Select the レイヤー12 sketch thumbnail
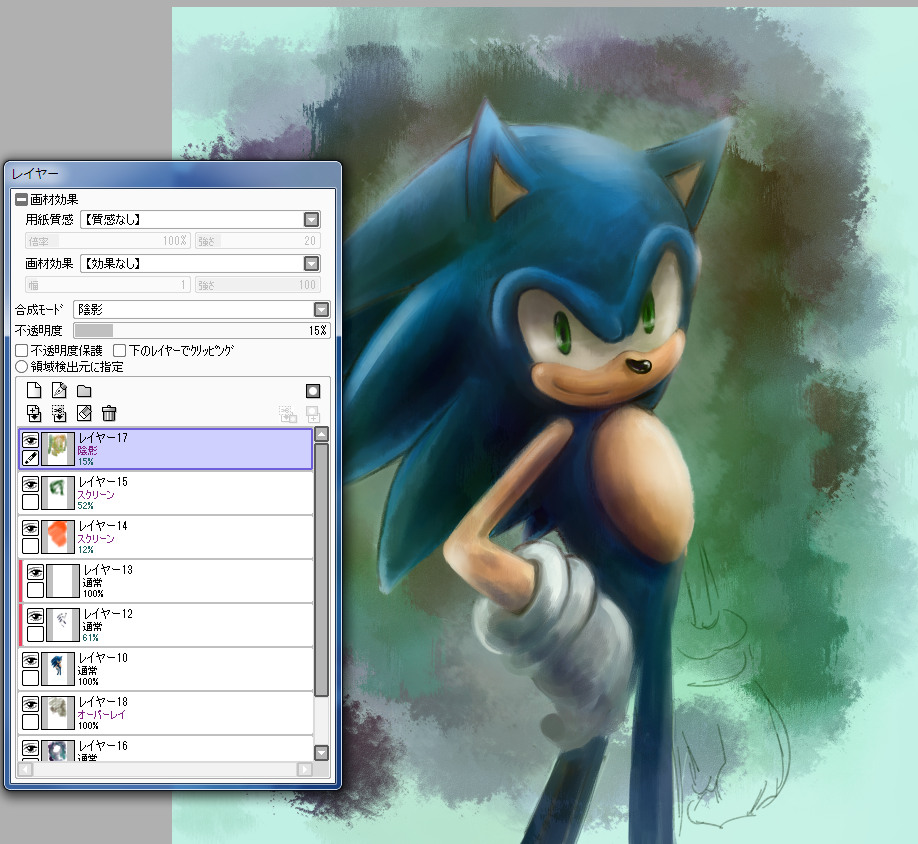This screenshot has height=844, width=918. (x=63, y=625)
